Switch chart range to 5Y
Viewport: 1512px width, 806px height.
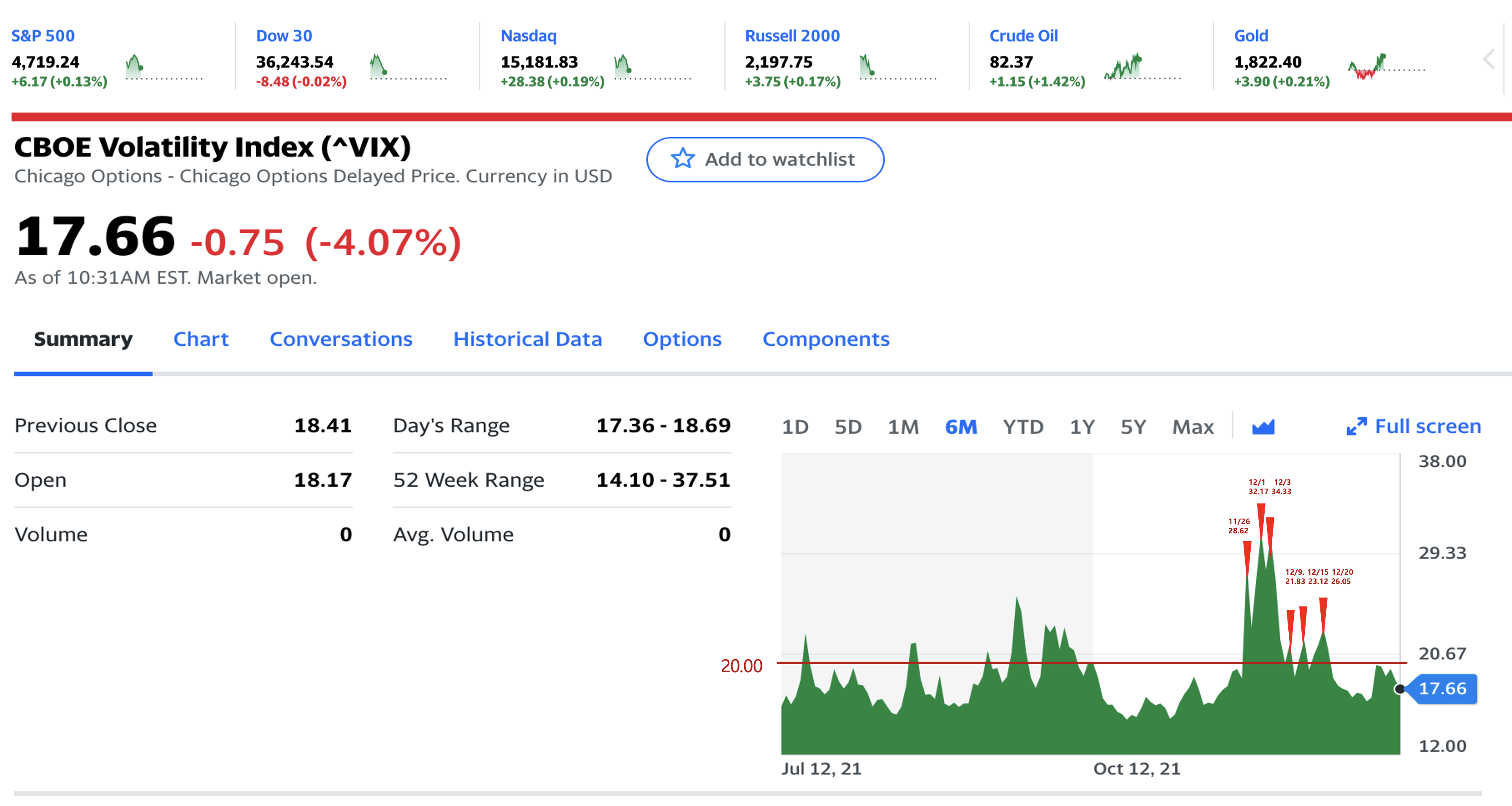click(1133, 427)
